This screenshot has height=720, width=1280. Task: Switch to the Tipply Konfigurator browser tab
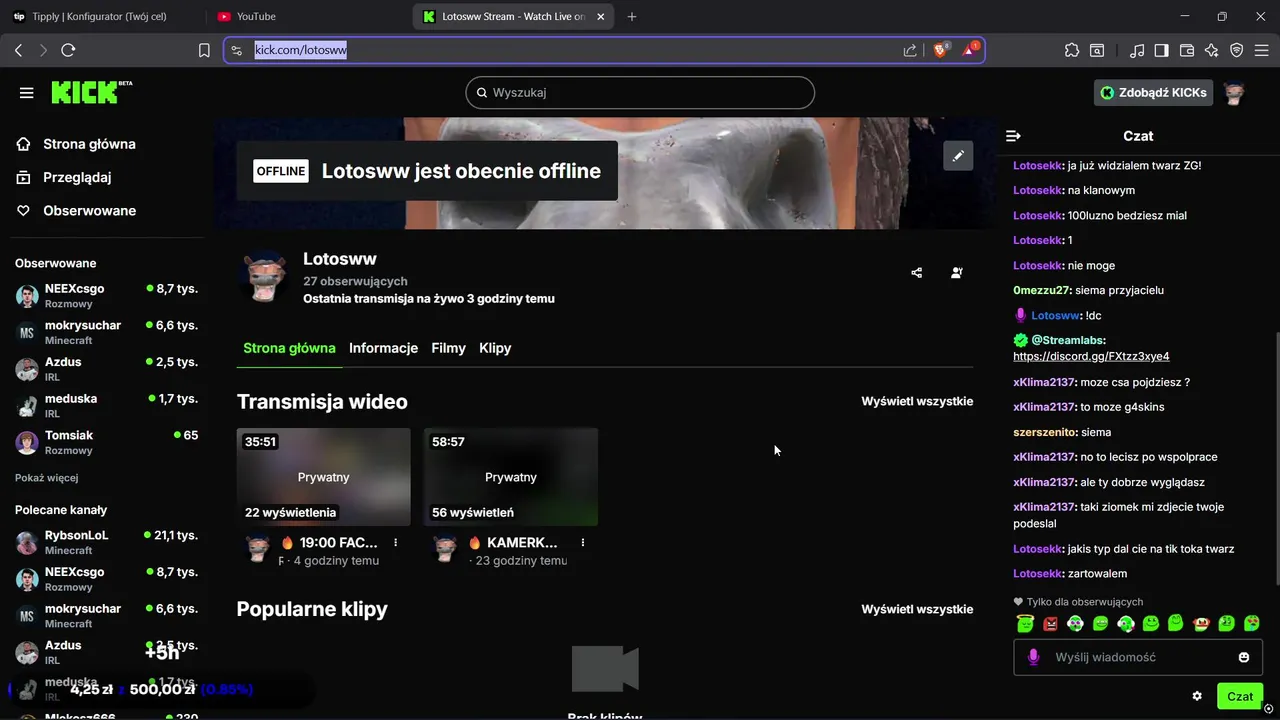click(100, 16)
